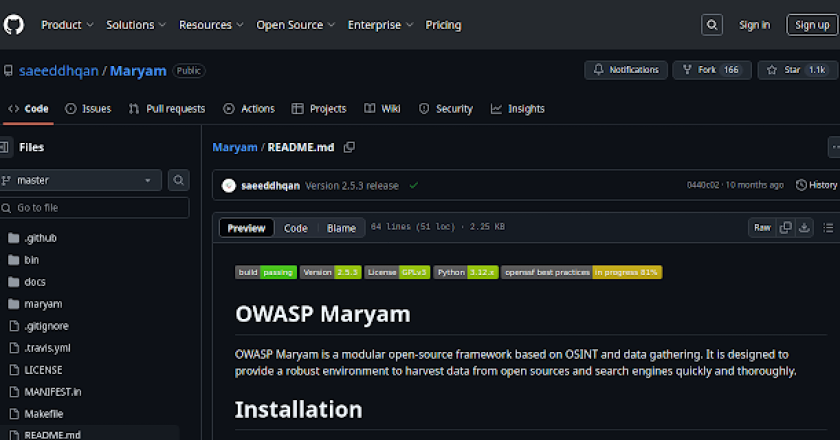The height and width of the screenshot is (440, 840).
Task: Open the Issues tab
Action: pyautogui.click(x=88, y=109)
